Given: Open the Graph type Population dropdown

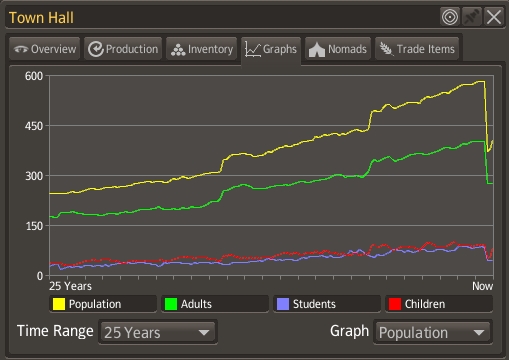Looking at the screenshot, I should pos(433,332).
